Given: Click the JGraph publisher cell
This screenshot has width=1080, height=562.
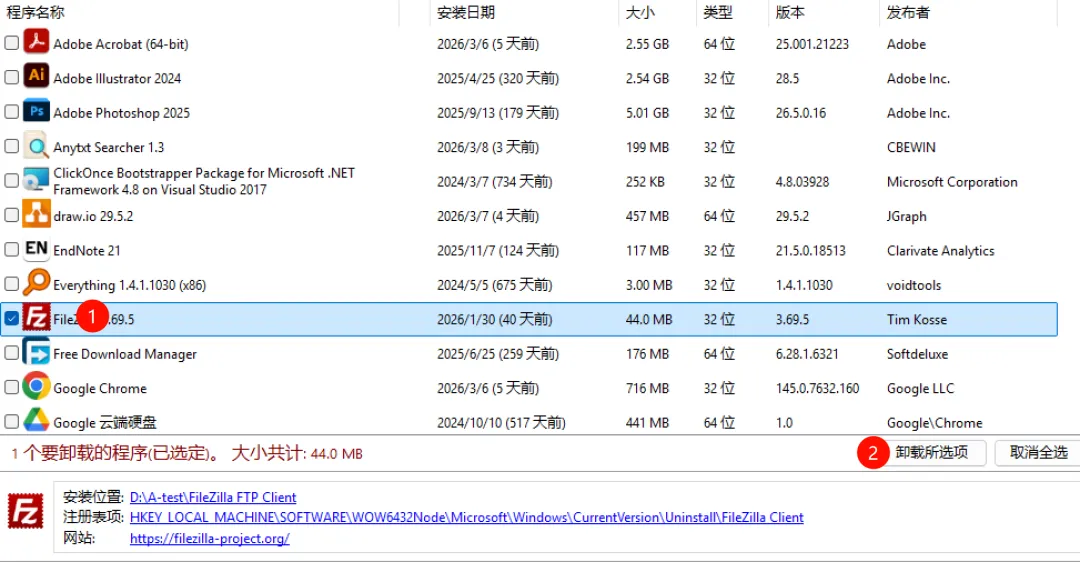Looking at the screenshot, I should click(906, 216).
